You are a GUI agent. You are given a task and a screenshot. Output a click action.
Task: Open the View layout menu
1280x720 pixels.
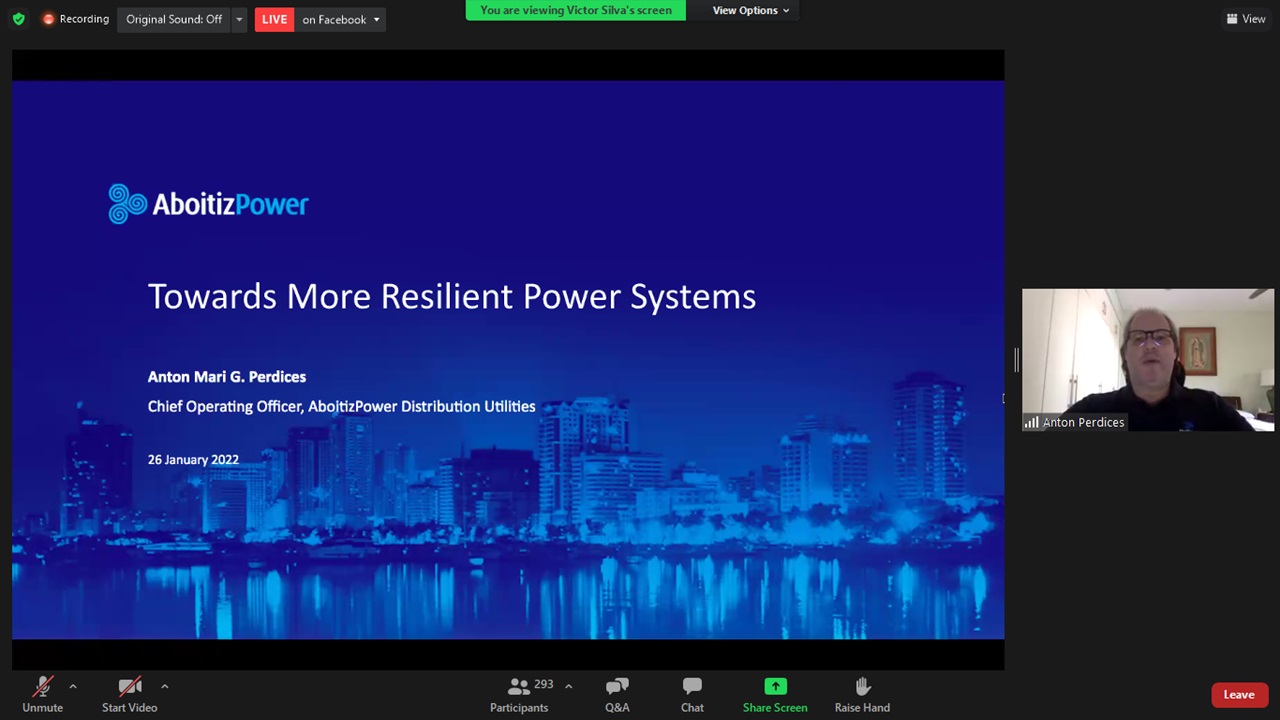1246,19
